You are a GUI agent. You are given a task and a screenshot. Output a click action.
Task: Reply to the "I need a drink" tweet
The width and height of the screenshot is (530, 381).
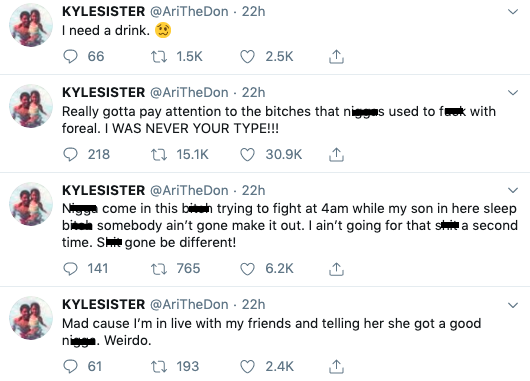[x=70, y=56]
